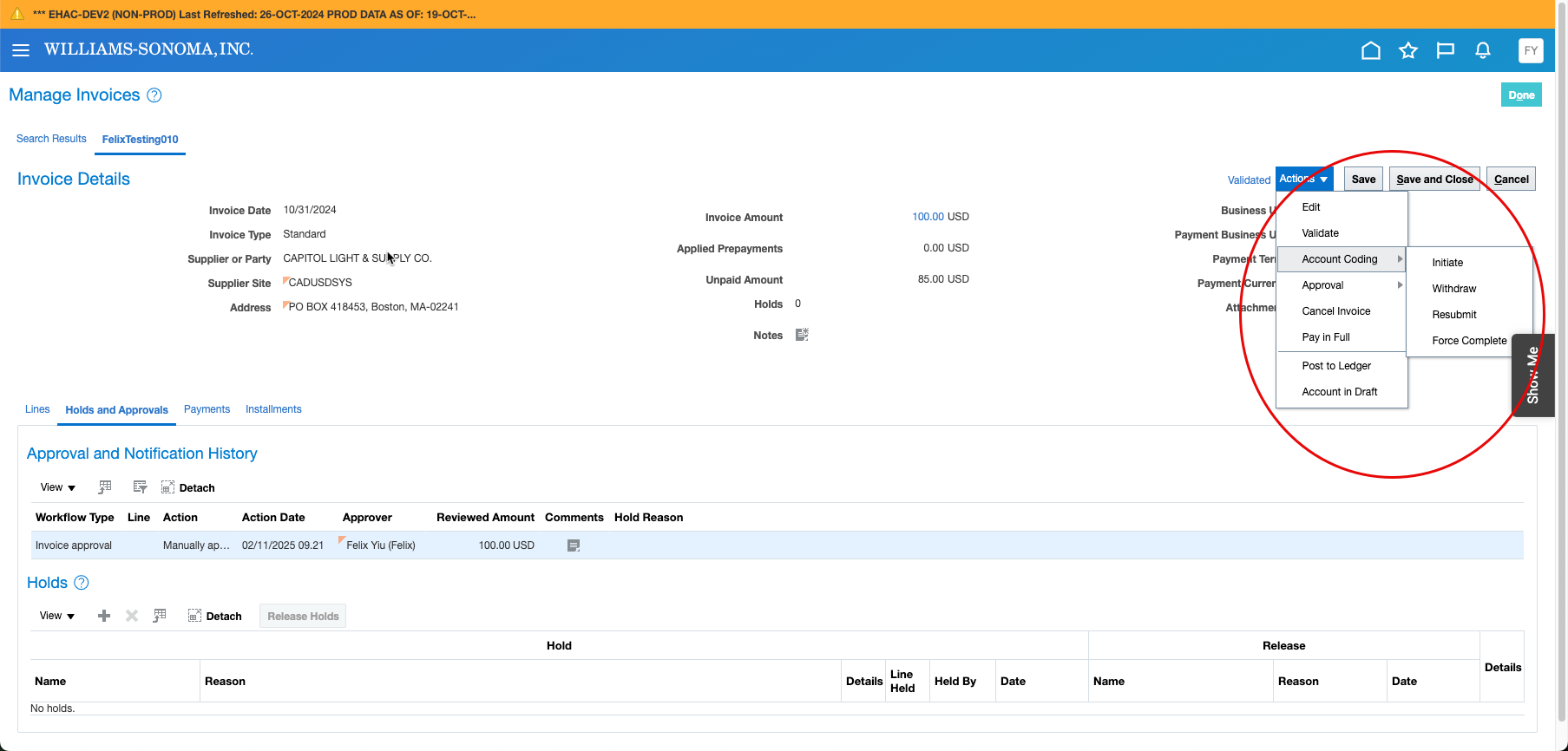Open the Show Me side panel
The height and width of the screenshot is (751, 1568).
tap(1533, 375)
